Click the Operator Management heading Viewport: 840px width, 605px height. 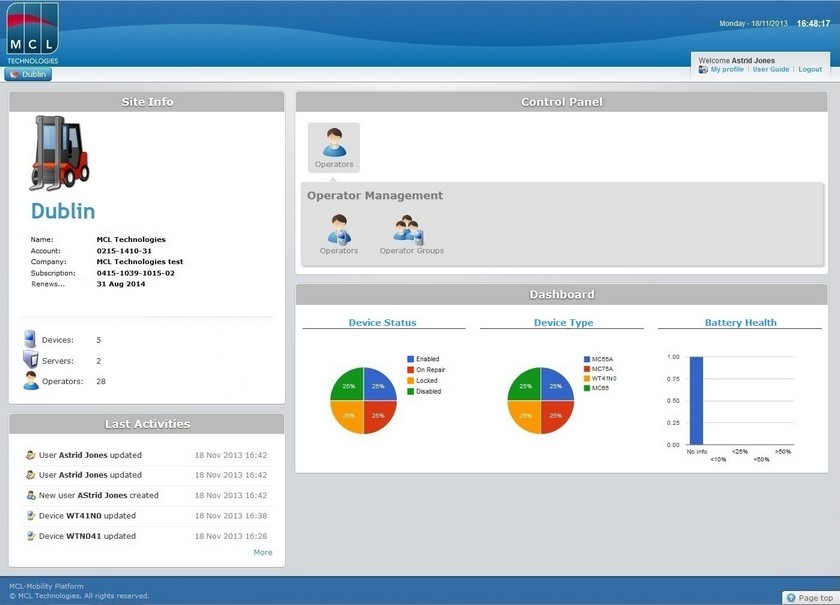[x=374, y=196]
